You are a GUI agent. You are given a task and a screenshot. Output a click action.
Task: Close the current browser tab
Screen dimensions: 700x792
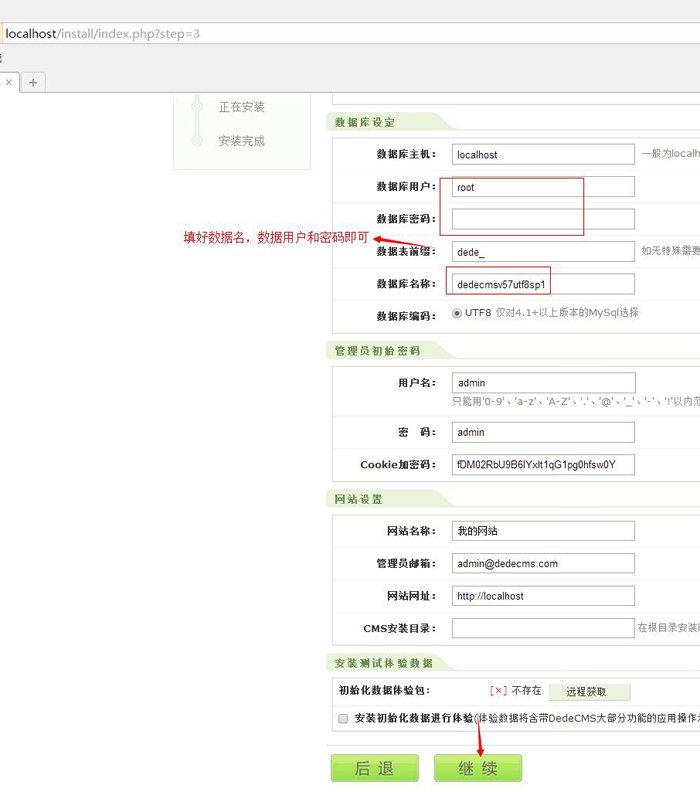(9, 83)
